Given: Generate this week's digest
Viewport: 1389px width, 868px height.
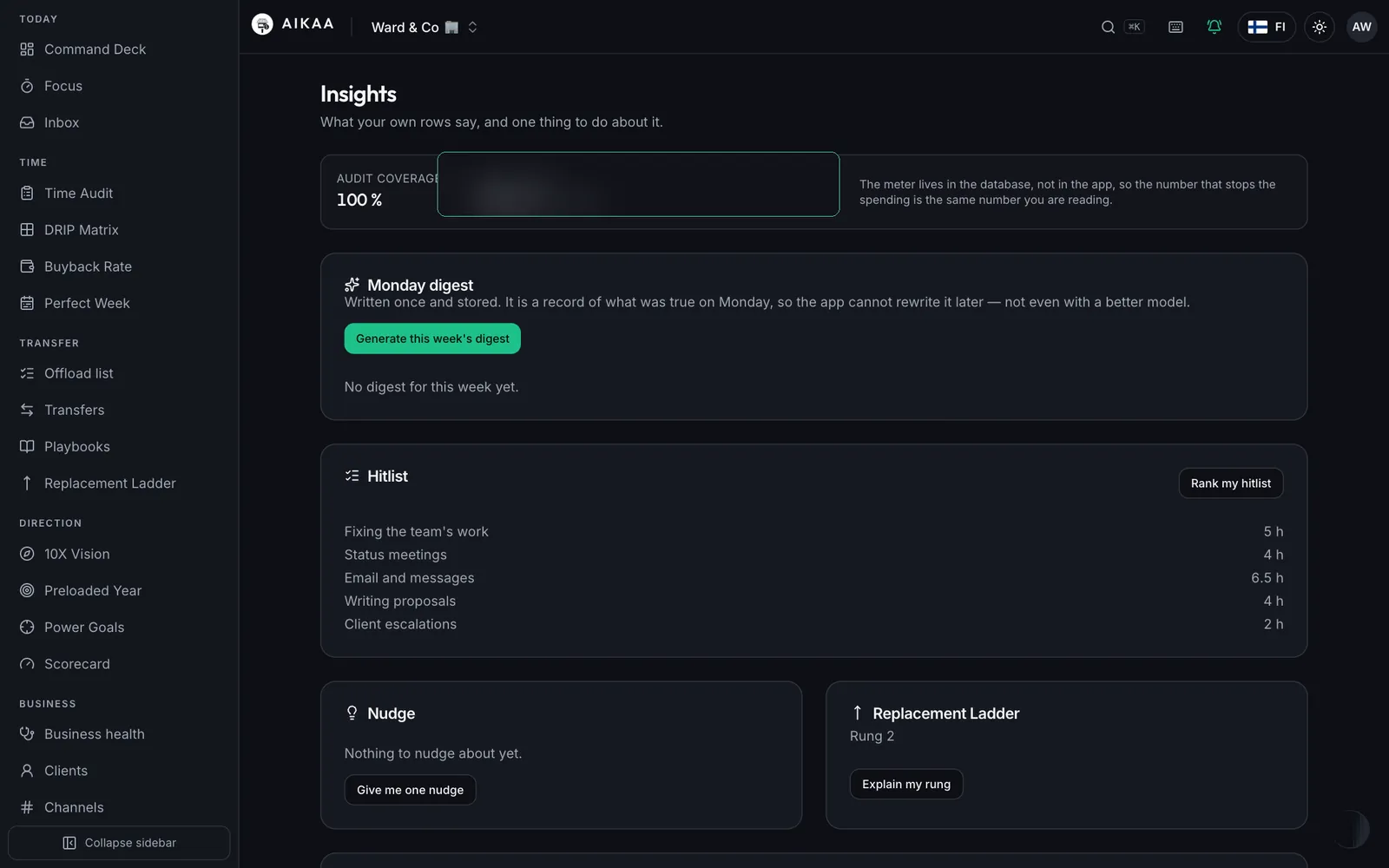Looking at the screenshot, I should 432,339.
